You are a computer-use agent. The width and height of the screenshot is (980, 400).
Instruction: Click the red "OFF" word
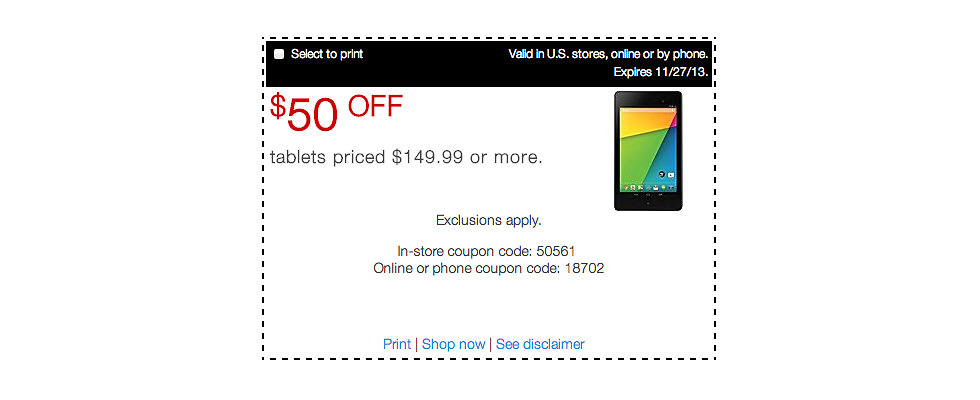[x=375, y=106]
